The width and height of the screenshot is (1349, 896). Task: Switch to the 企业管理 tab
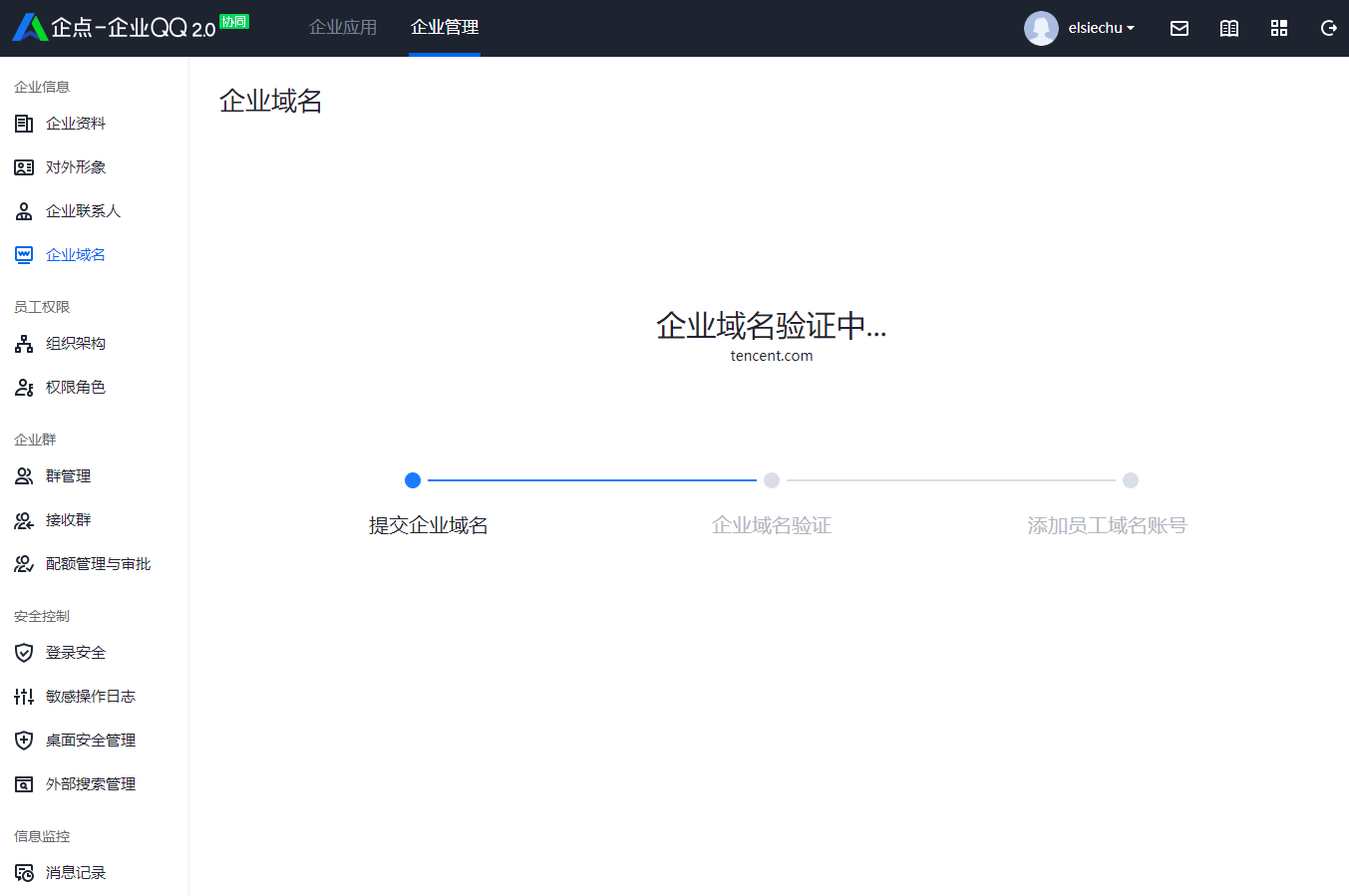(x=444, y=28)
